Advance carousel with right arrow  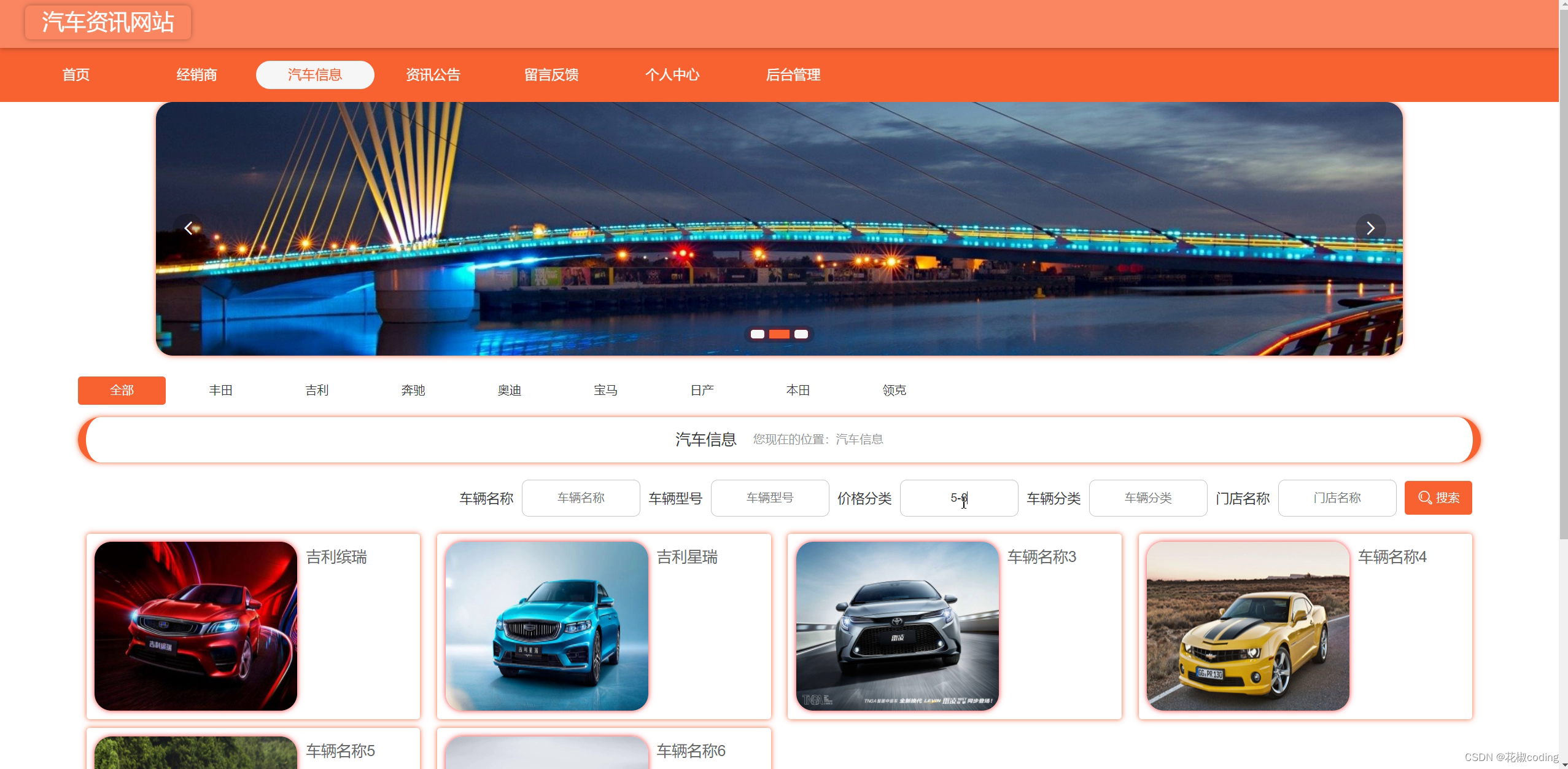tap(1370, 228)
